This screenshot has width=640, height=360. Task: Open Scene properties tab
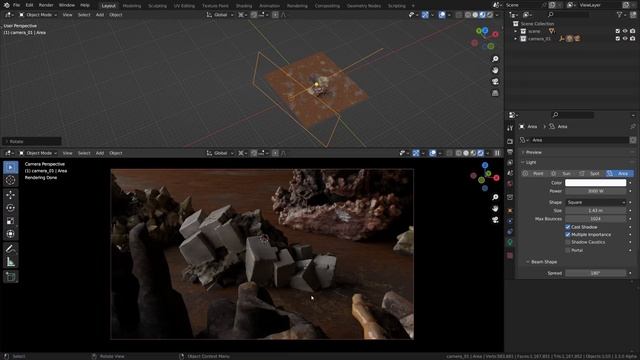tap(510, 173)
